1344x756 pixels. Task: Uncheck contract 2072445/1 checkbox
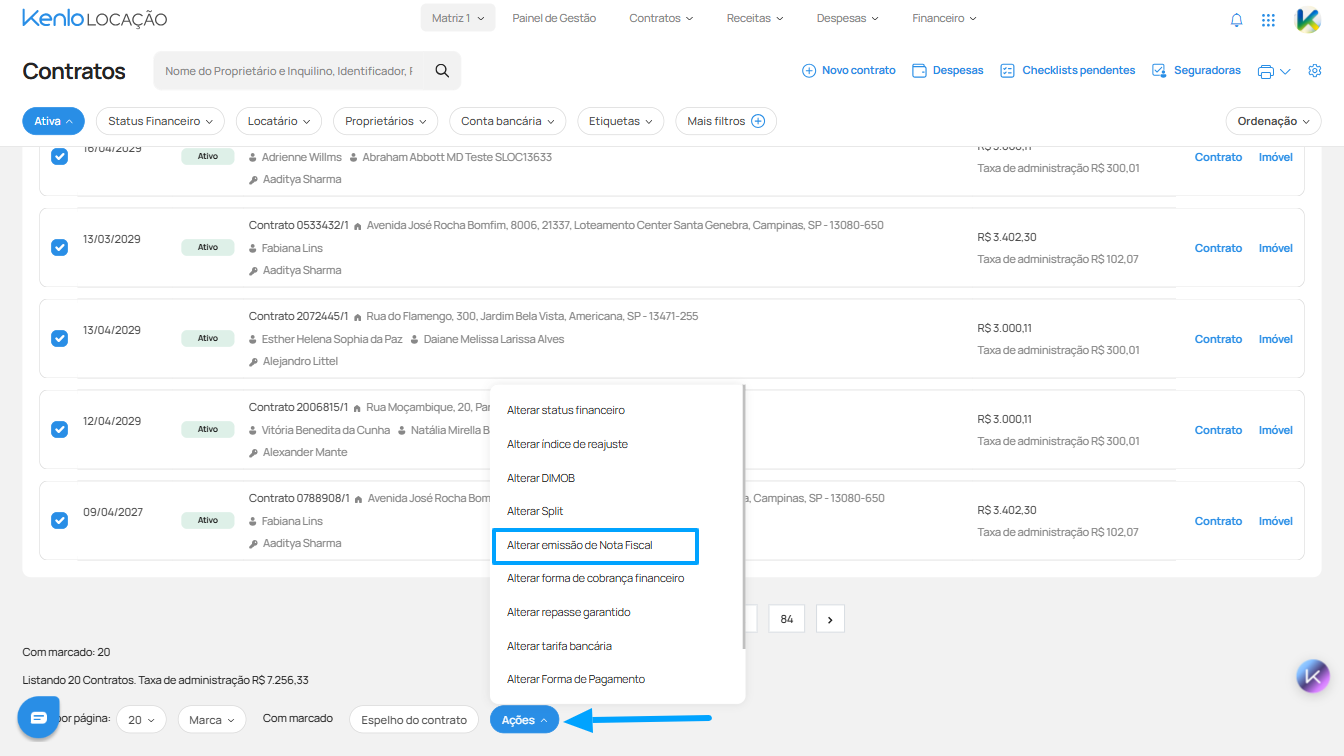tap(59, 338)
